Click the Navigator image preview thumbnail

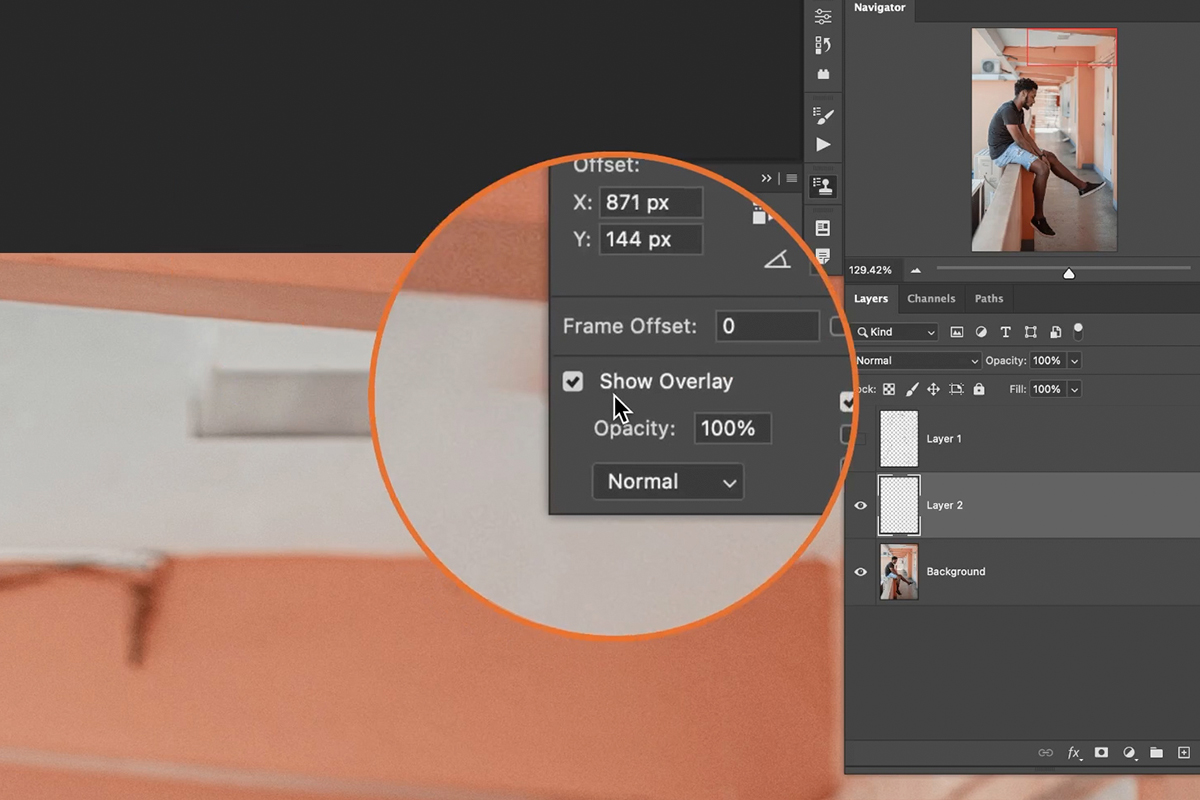1044,140
